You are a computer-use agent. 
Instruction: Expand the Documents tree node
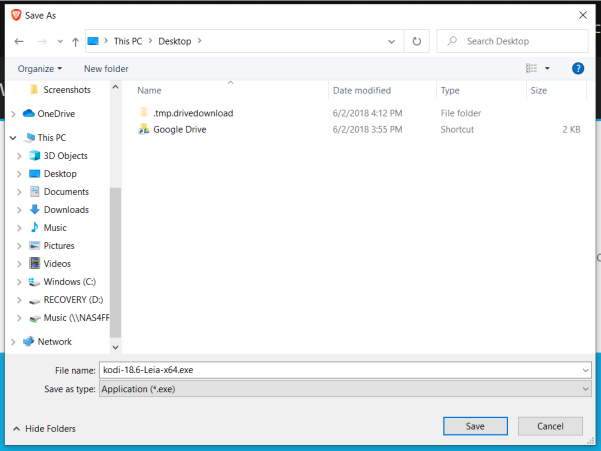[x=19, y=192]
